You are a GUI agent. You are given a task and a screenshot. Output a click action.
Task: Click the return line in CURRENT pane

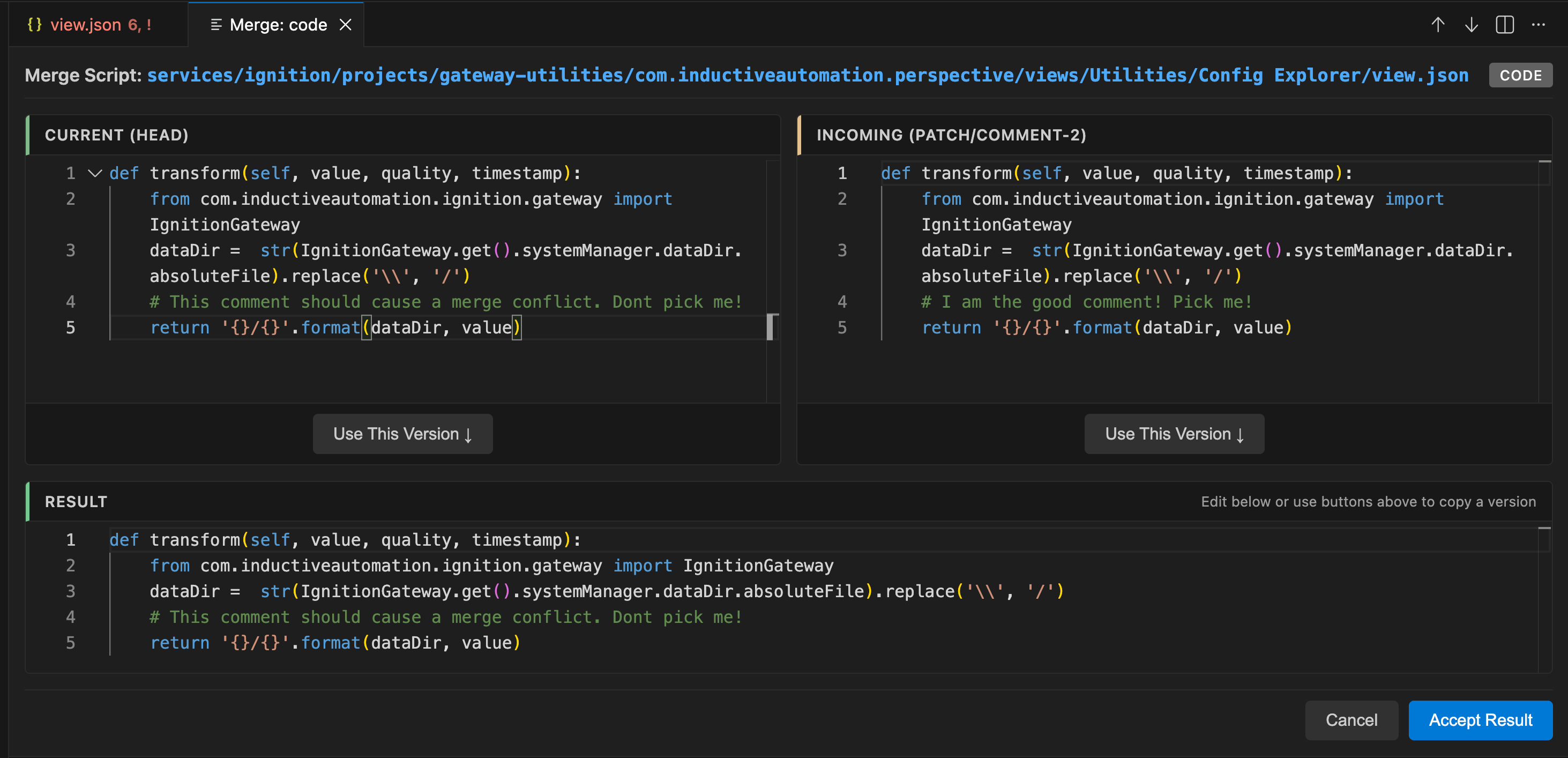(x=335, y=328)
